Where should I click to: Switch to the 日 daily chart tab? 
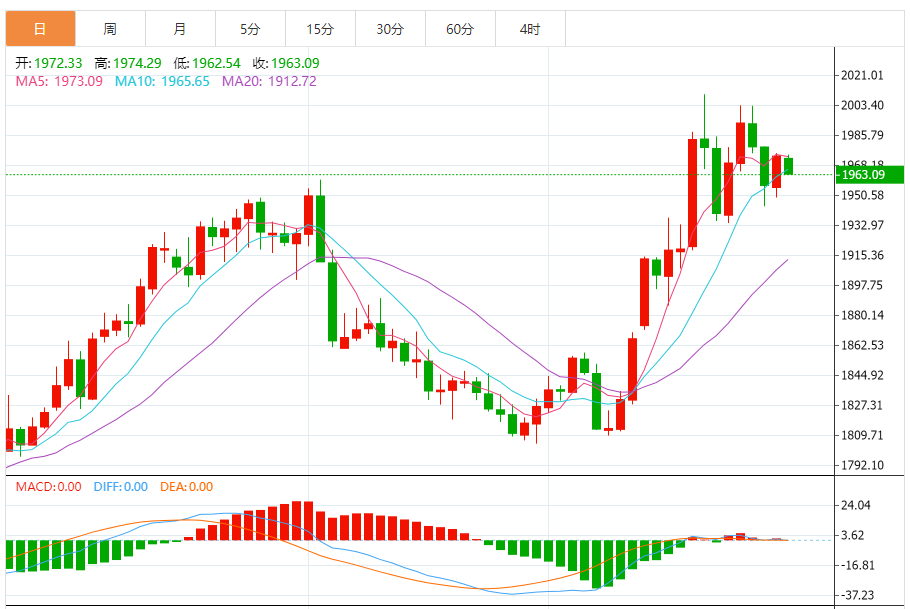(x=40, y=29)
